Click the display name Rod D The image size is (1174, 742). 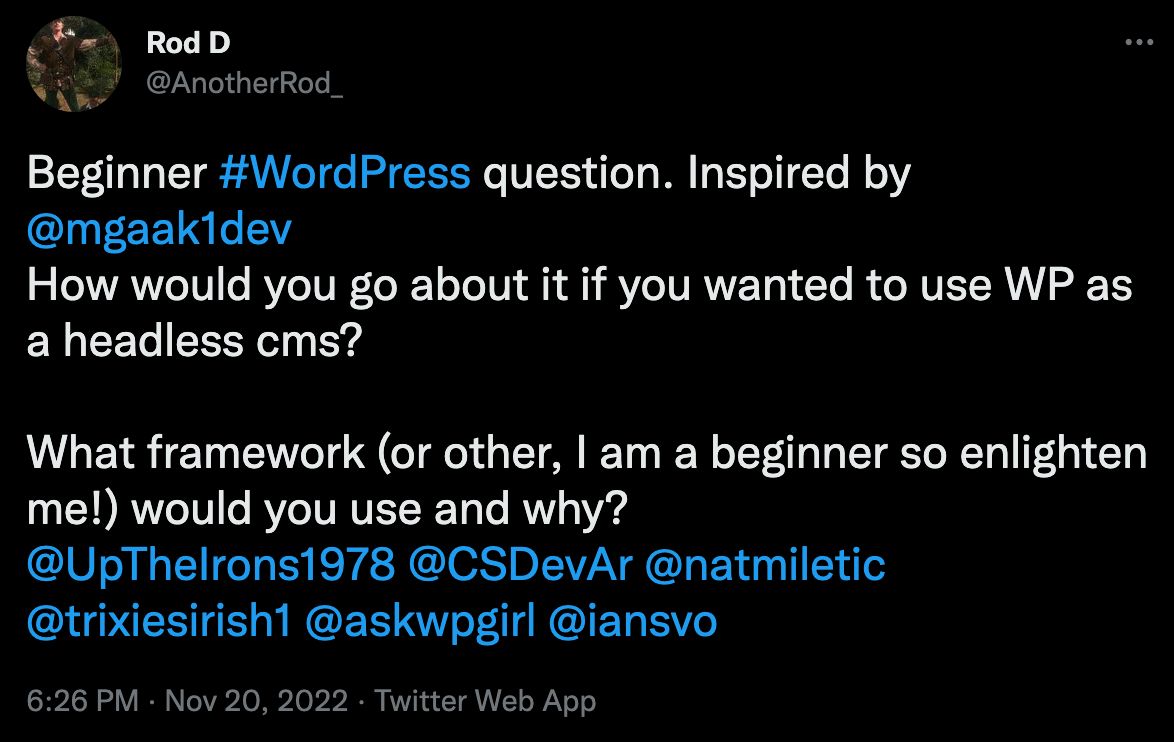[x=187, y=43]
